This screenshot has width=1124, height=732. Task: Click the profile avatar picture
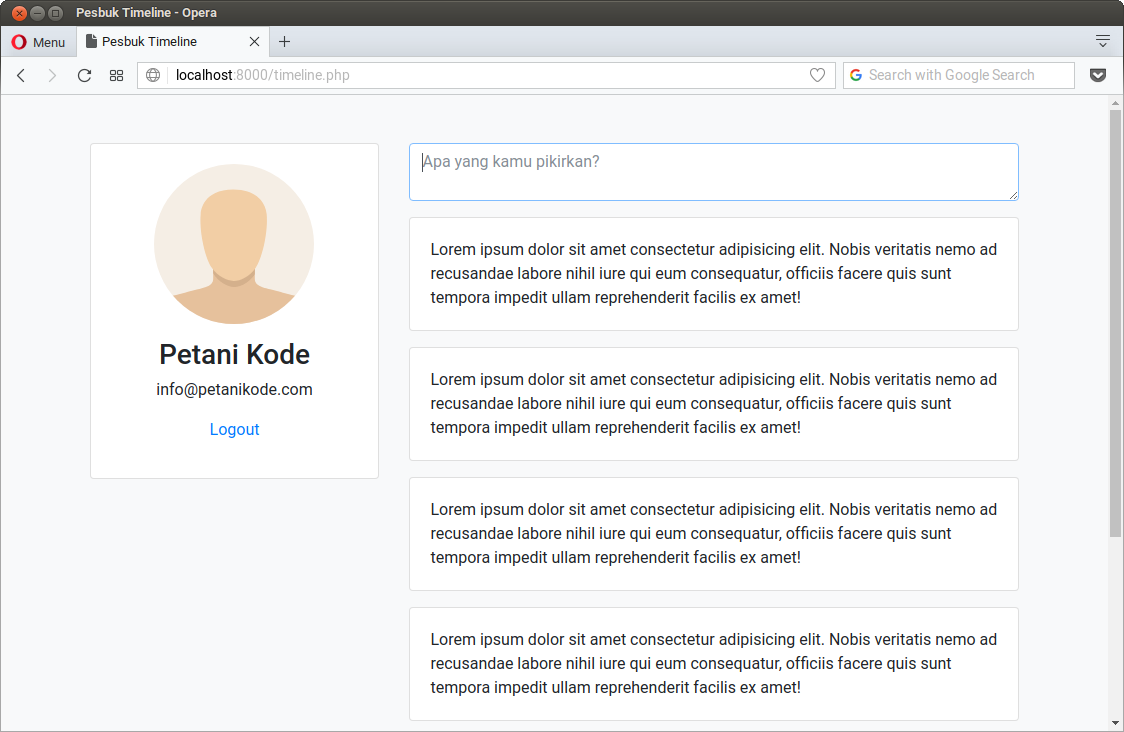pyautogui.click(x=234, y=244)
